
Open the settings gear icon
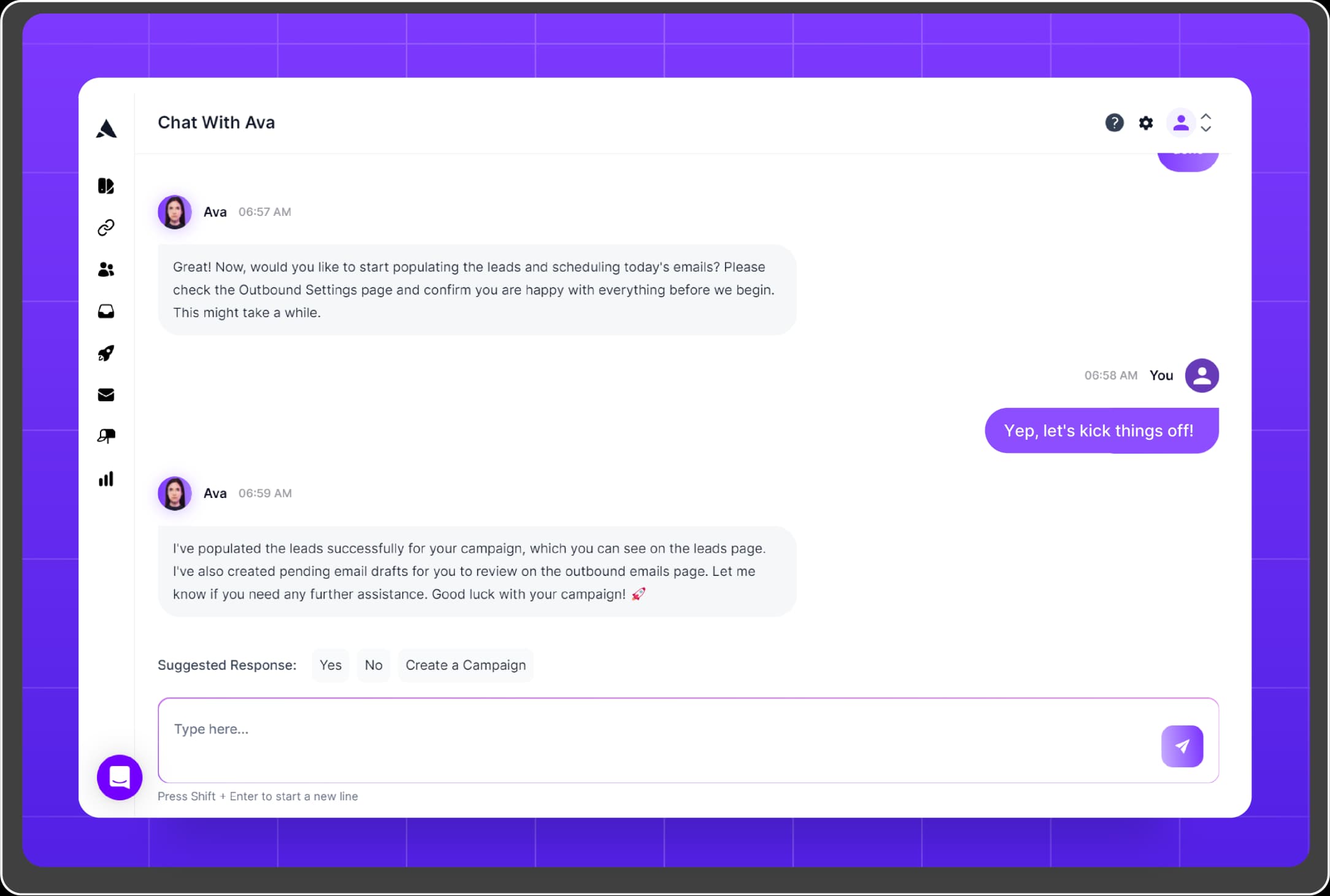click(1146, 123)
